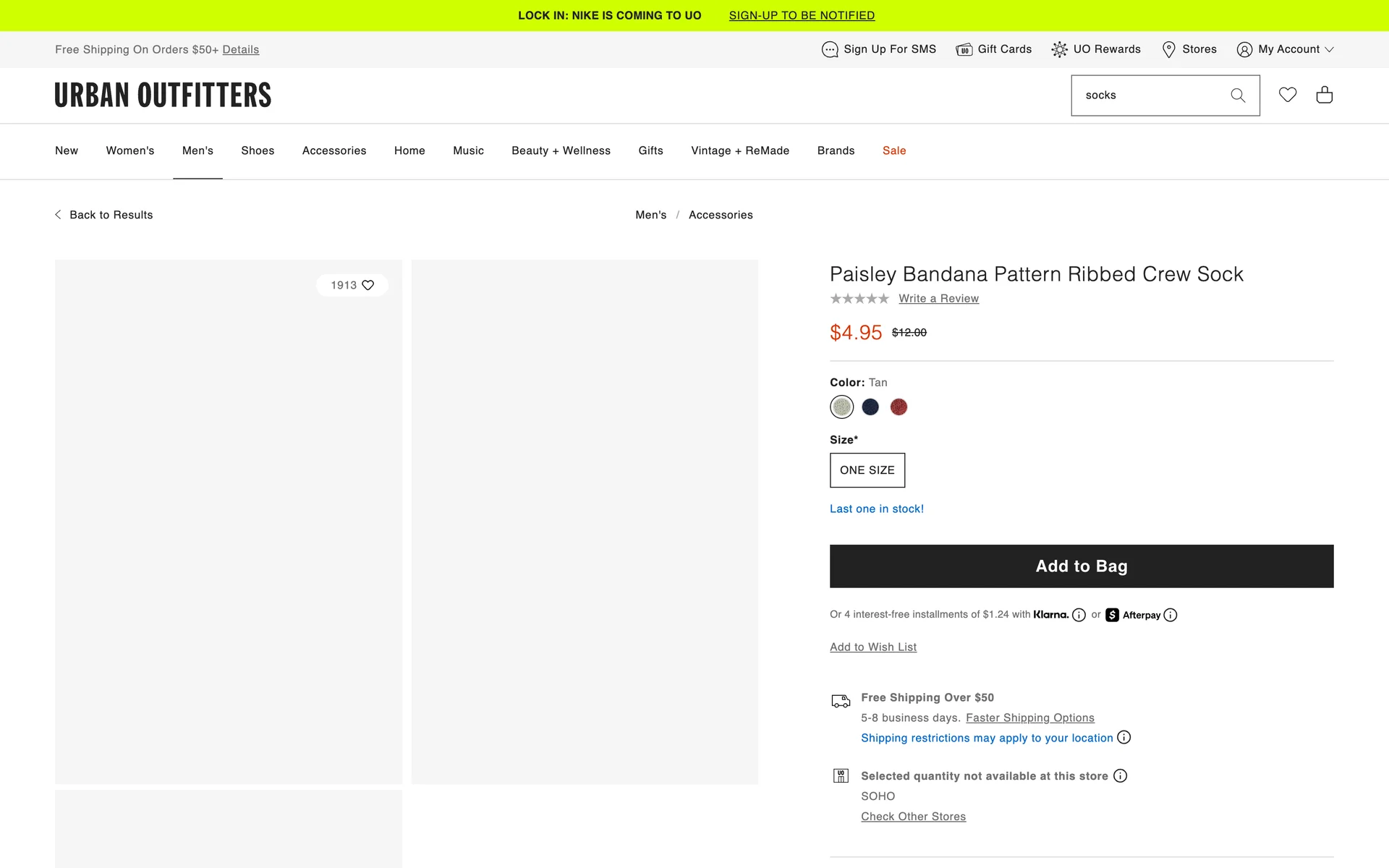Viewport: 1389px width, 868px height.
Task: Open the Check Other Stores link
Action: point(913,816)
